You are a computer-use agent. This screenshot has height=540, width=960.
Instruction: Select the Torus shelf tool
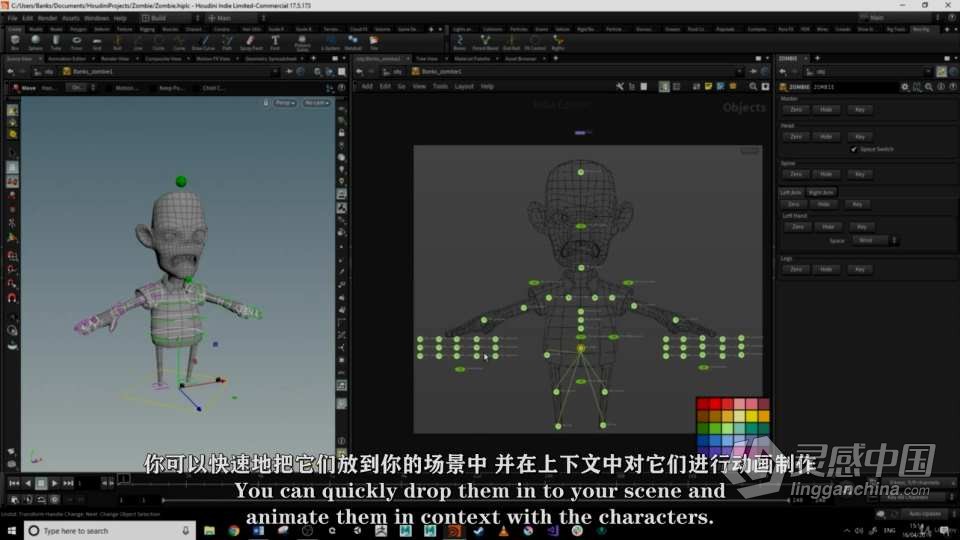click(77, 42)
